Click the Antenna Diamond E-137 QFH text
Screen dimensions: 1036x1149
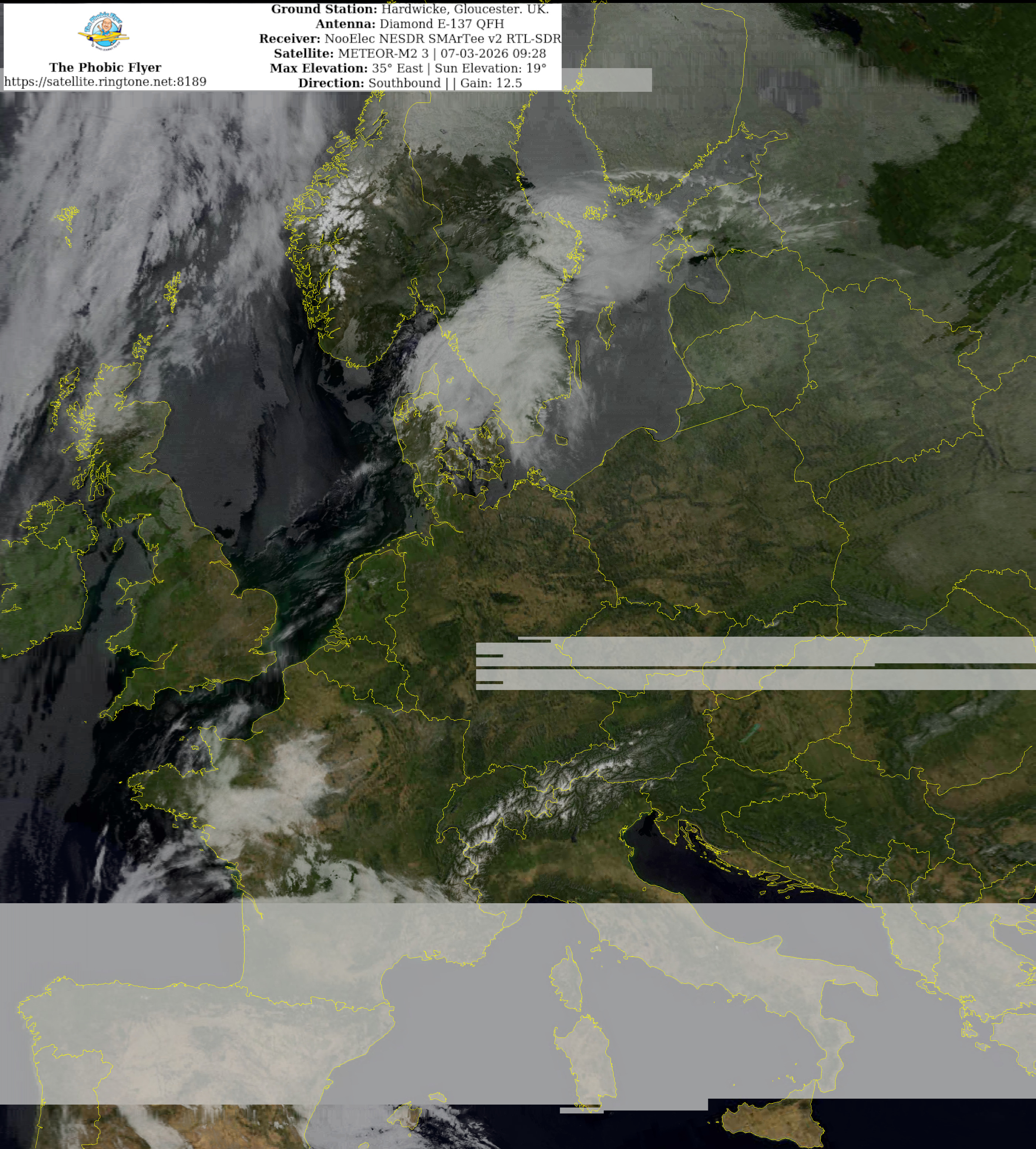pos(409,24)
